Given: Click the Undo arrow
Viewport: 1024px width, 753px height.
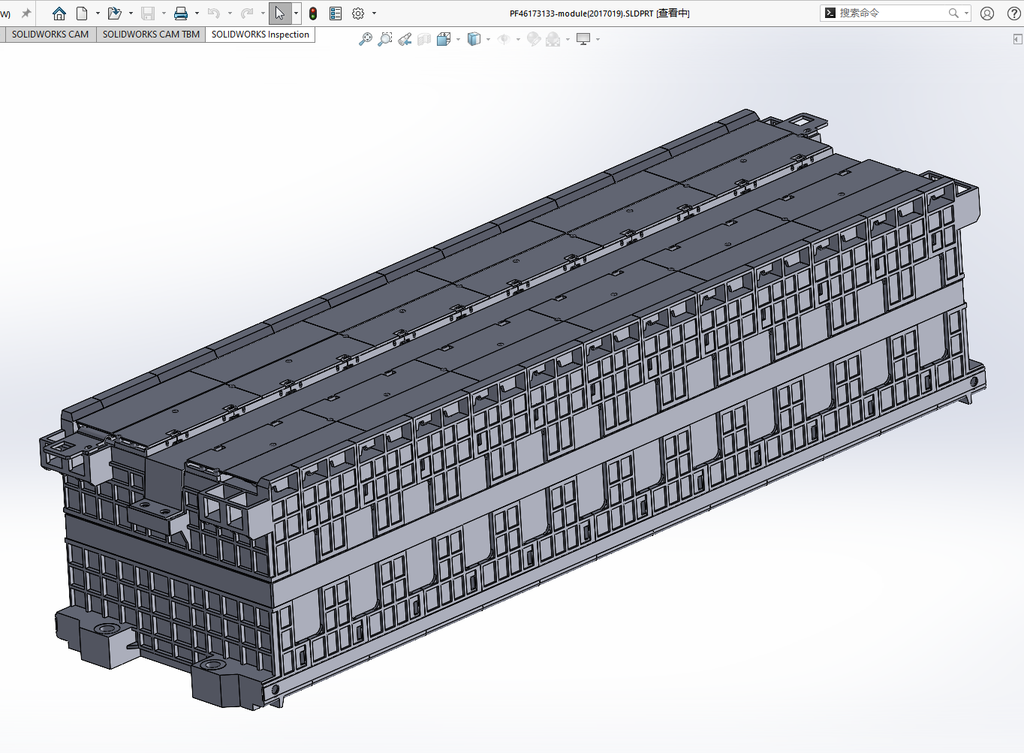Looking at the screenshot, I should pos(214,13).
